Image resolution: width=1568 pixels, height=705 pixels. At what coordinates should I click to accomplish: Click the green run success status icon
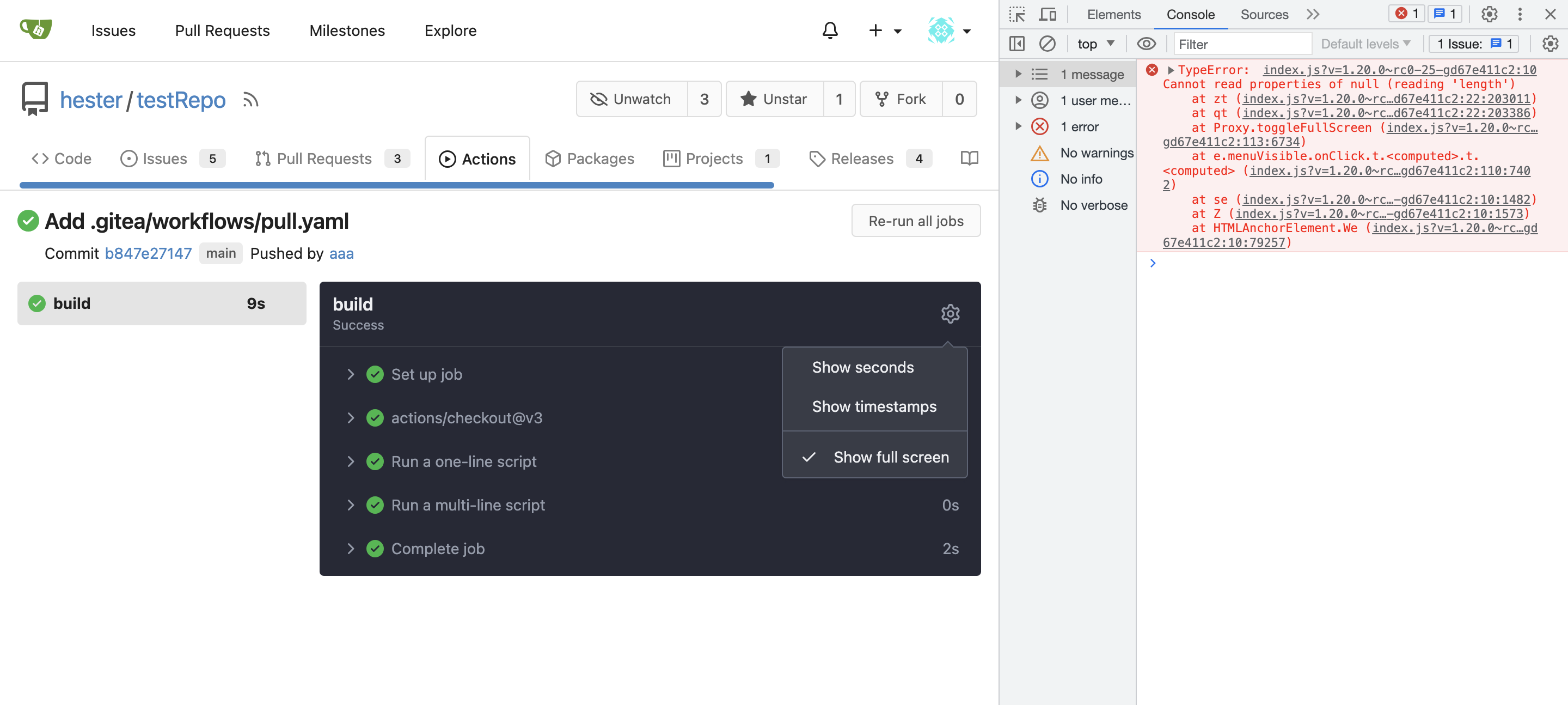tap(28, 221)
